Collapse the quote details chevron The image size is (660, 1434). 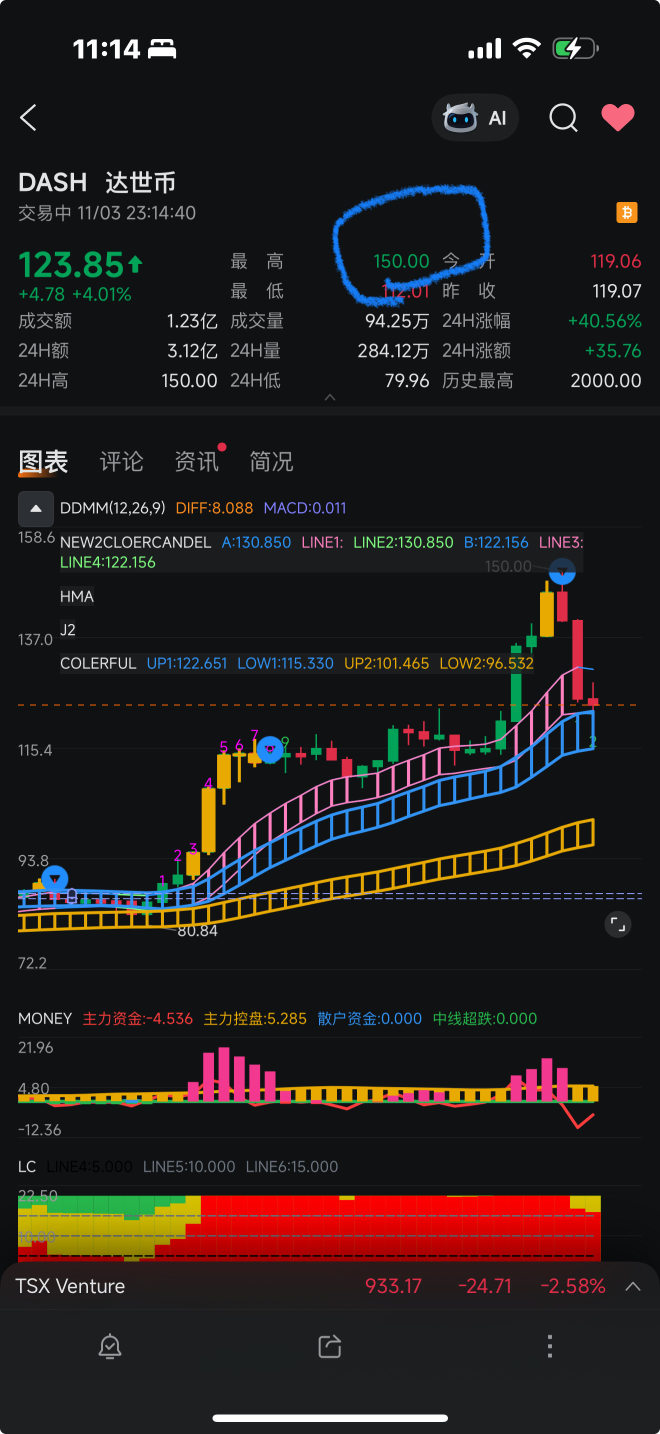pos(330,397)
